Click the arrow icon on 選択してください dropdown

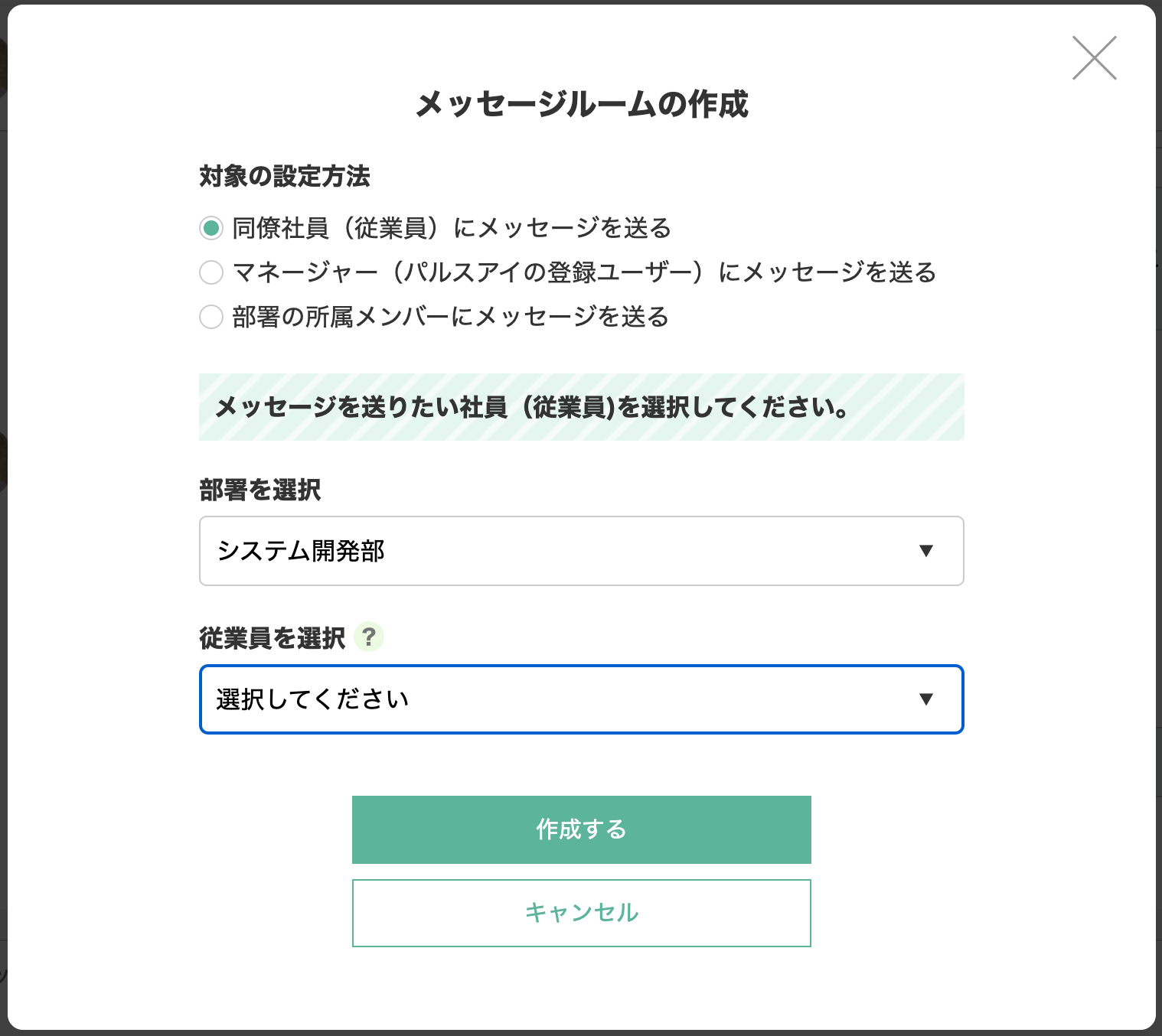tap(925, 699)
